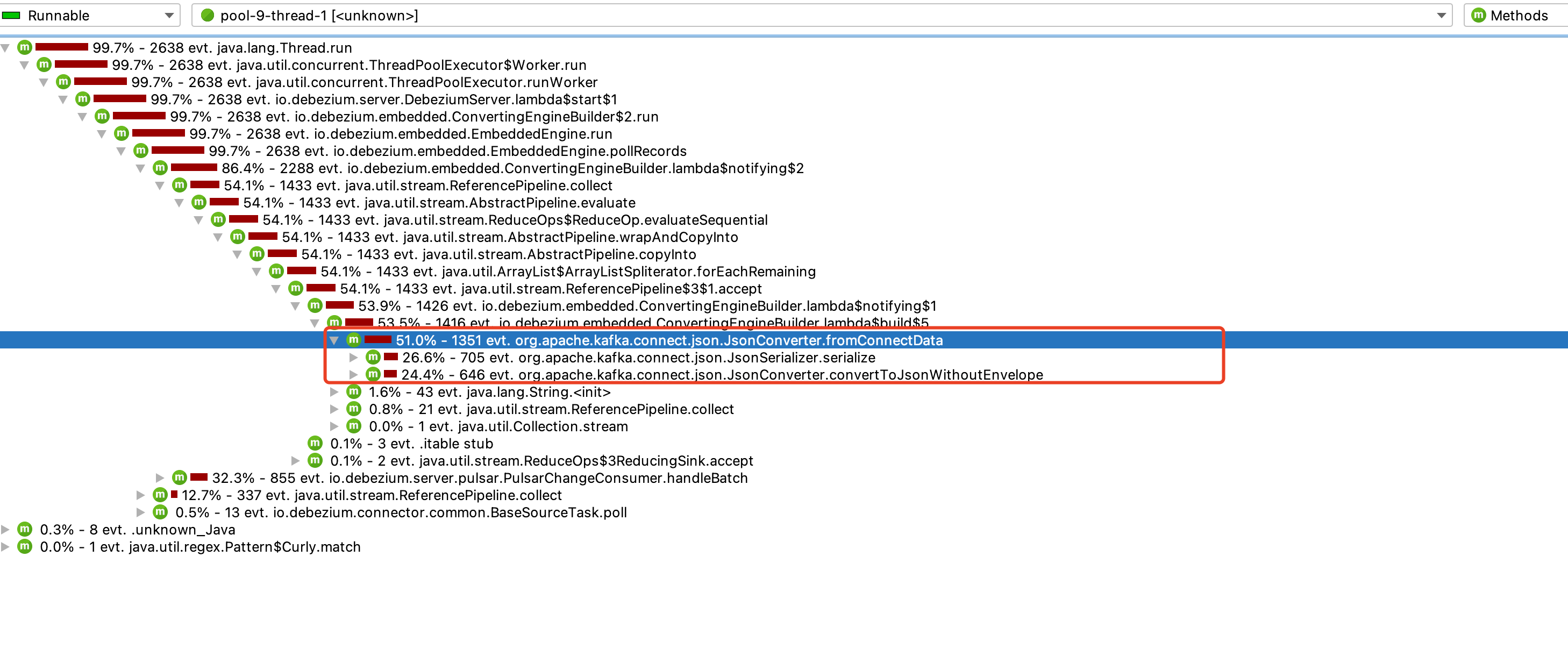Click the method icon beside java.lang.Thread.run
The image size is (1568, 670).
click(24, 47)
